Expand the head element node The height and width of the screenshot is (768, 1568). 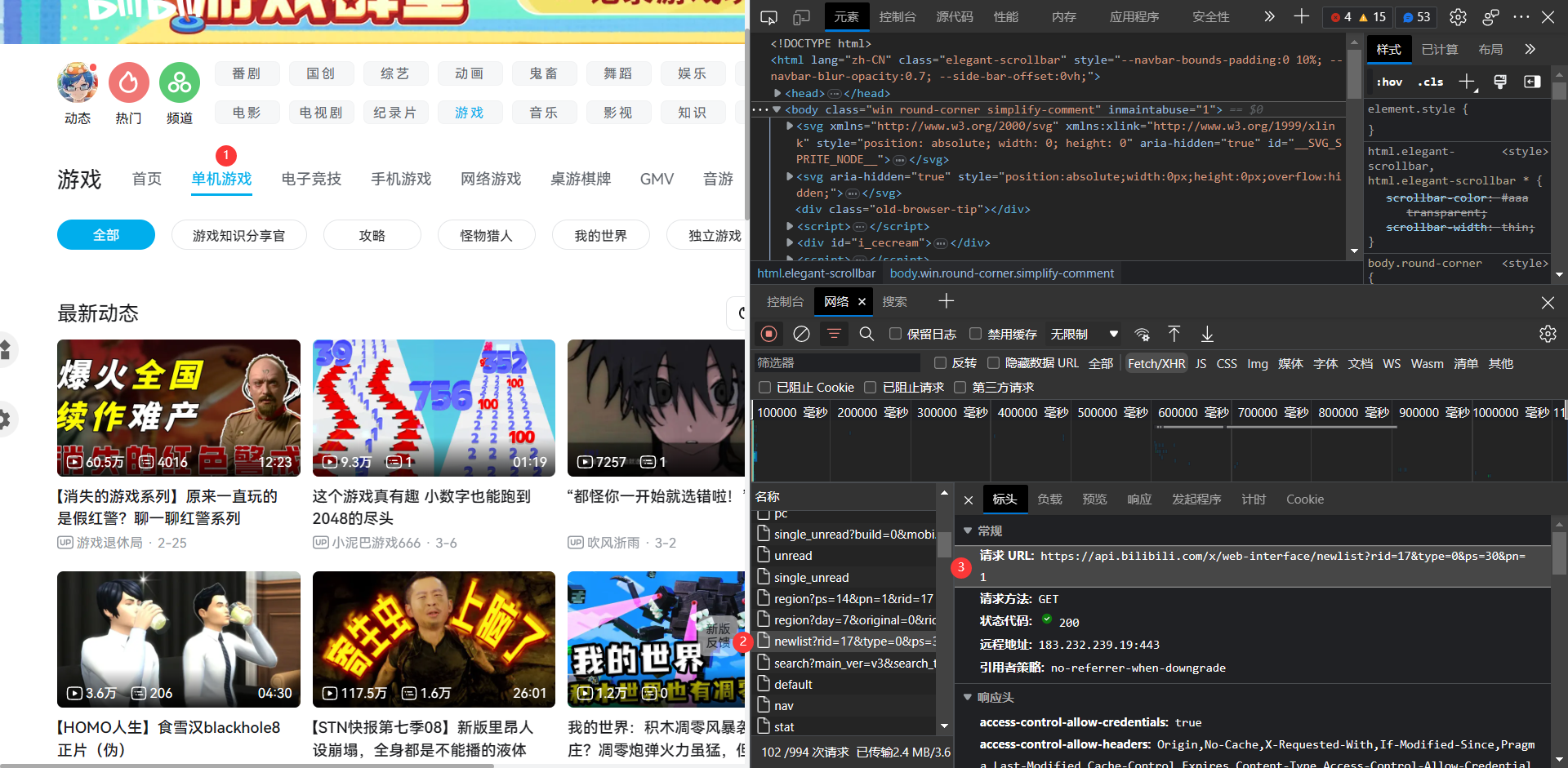(x=778, y=93)
